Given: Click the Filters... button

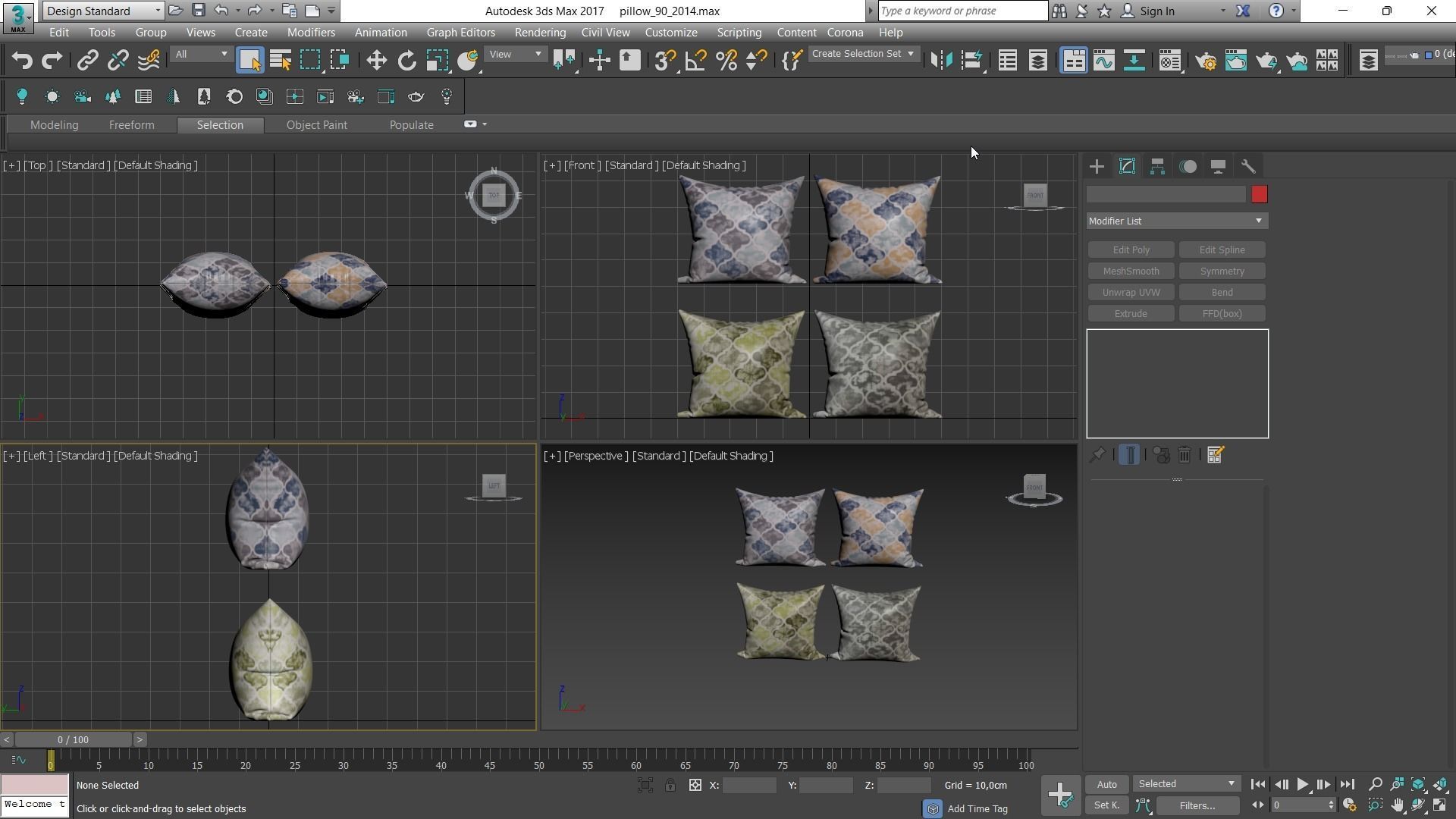Looking at the screenshot, I should point(1197,805).
